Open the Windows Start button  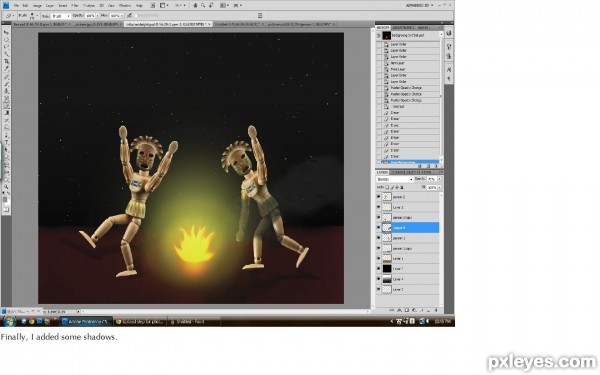coord(9,321)
